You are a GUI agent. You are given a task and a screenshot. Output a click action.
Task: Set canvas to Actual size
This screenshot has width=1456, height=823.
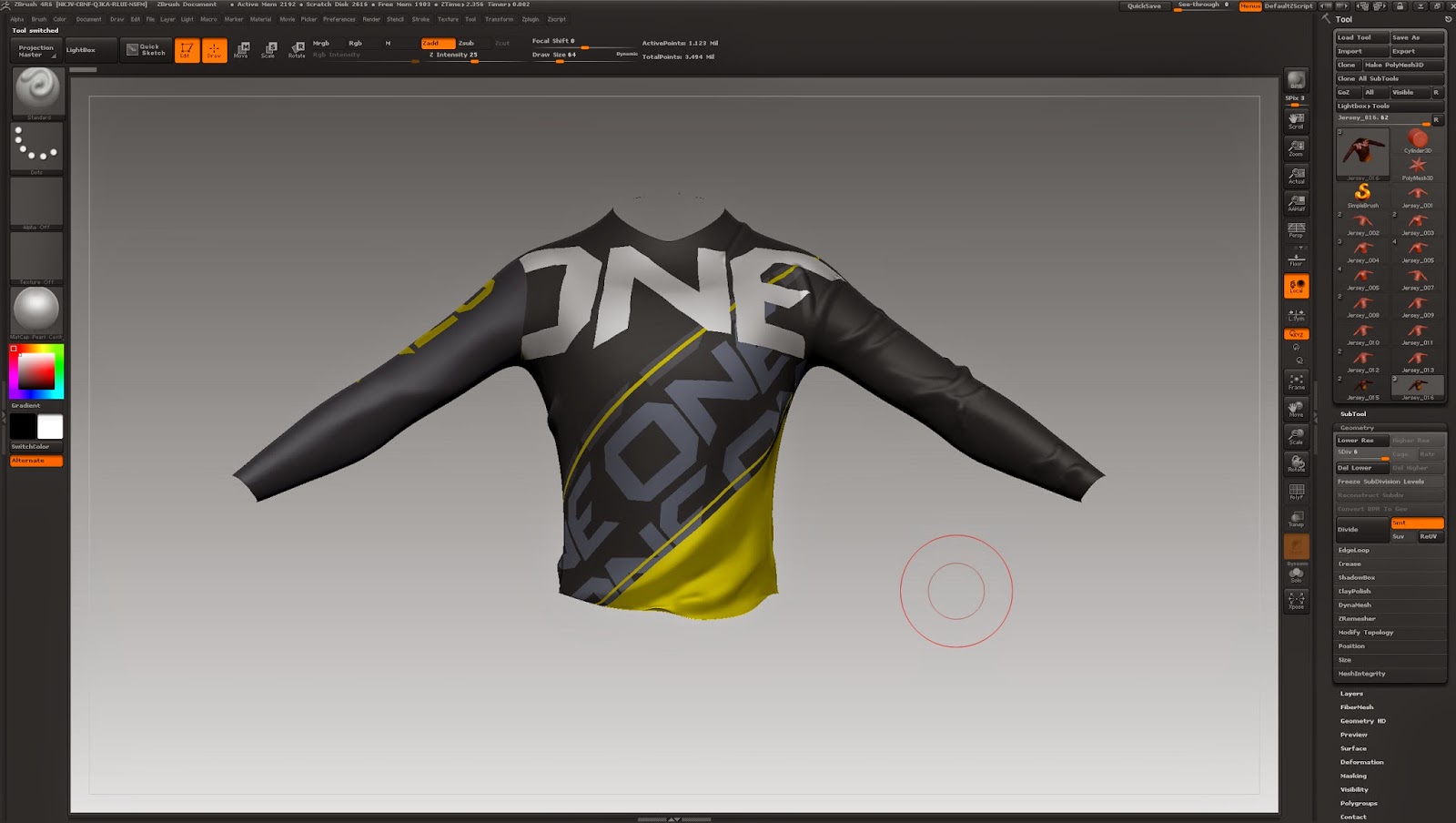click(1296, 175)
